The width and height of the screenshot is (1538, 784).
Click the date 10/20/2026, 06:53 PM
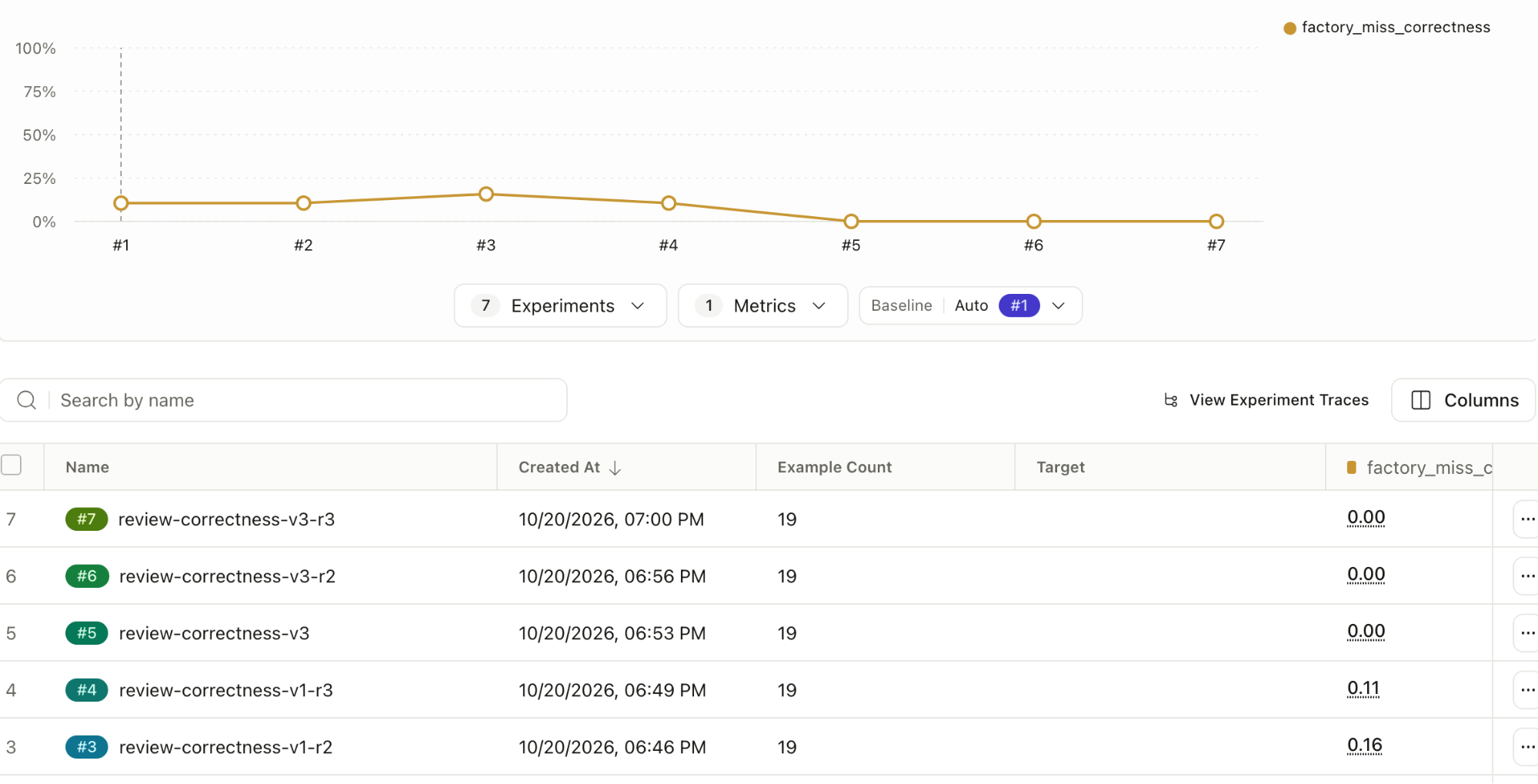[612, 633]
